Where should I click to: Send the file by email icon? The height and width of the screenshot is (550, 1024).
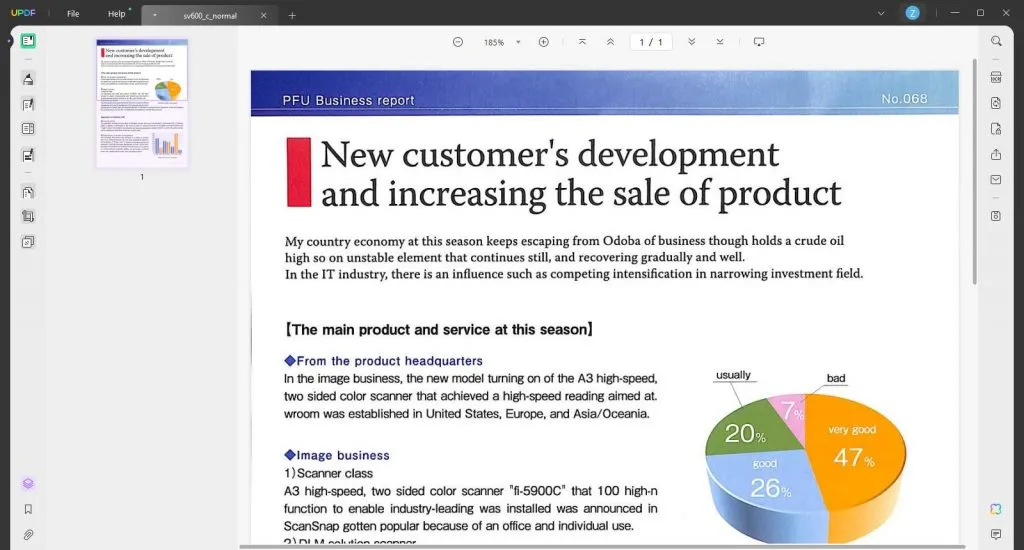[996, 180]
